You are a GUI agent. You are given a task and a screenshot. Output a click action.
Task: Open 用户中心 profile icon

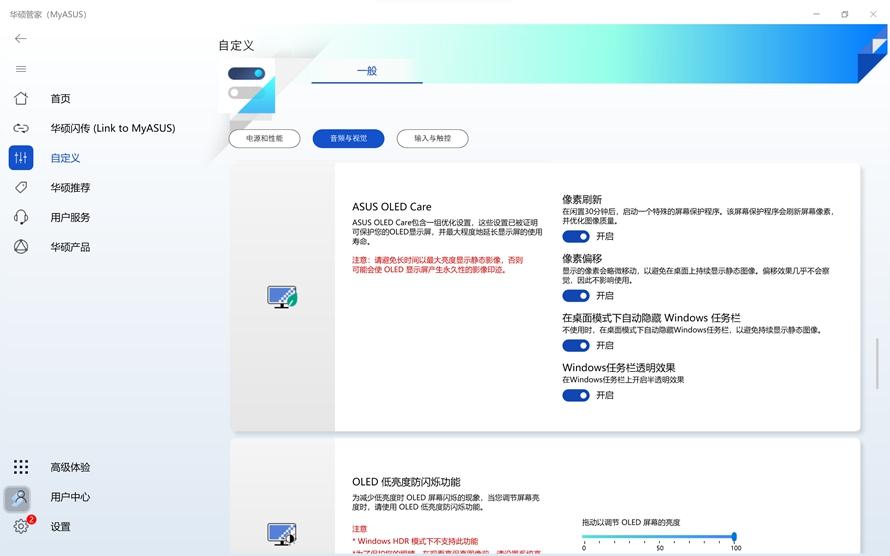point(18,497)
